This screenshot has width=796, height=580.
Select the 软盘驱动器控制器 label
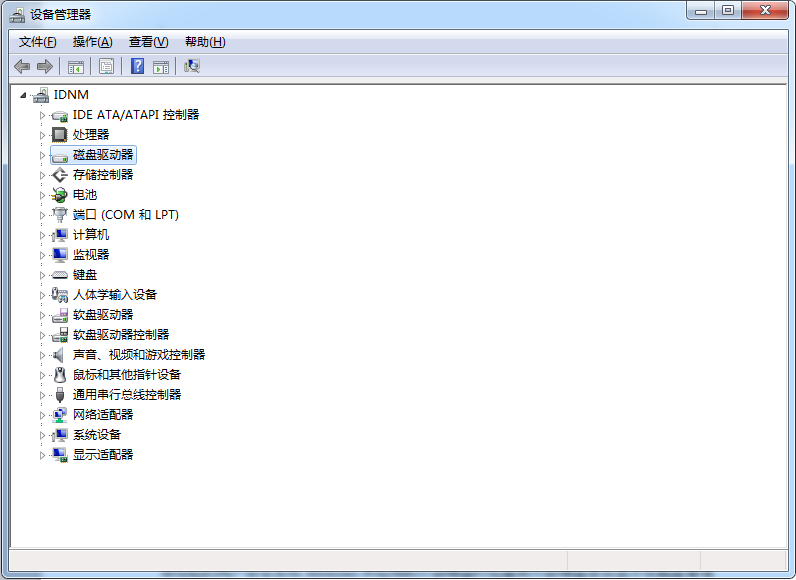click(121, 334)
